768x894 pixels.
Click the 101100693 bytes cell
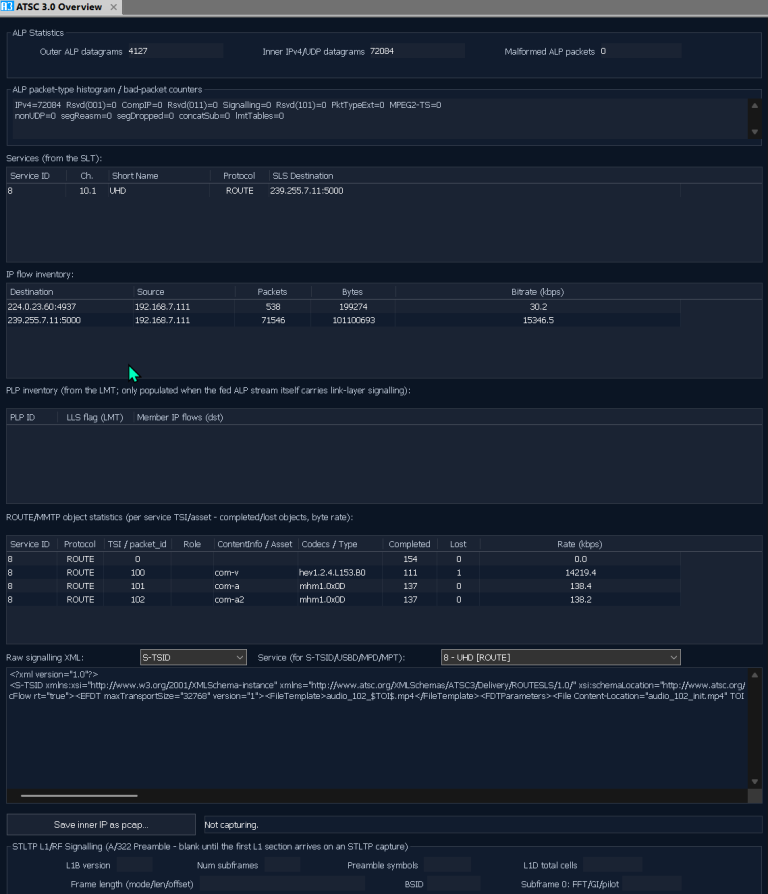click(x=353, y=320)
